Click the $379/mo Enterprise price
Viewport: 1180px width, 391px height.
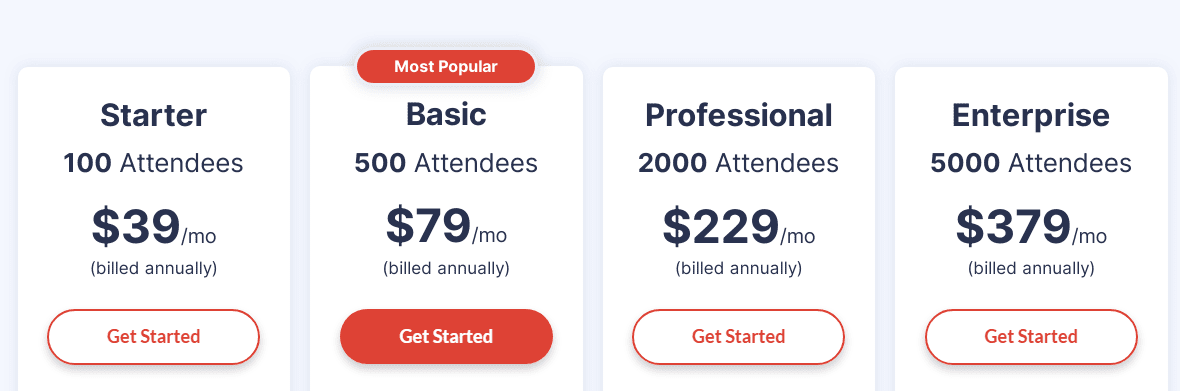[x=1031, y=227]
